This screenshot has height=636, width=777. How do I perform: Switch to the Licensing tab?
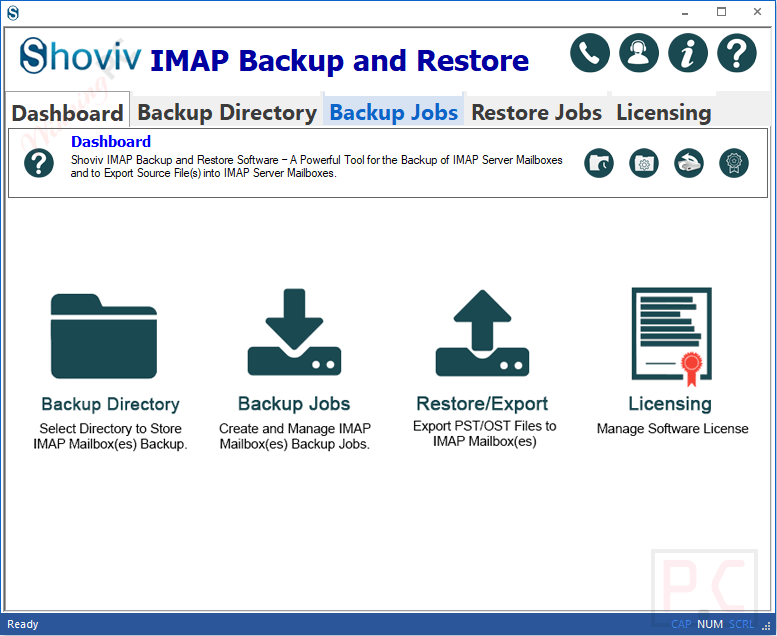[664, 113]
